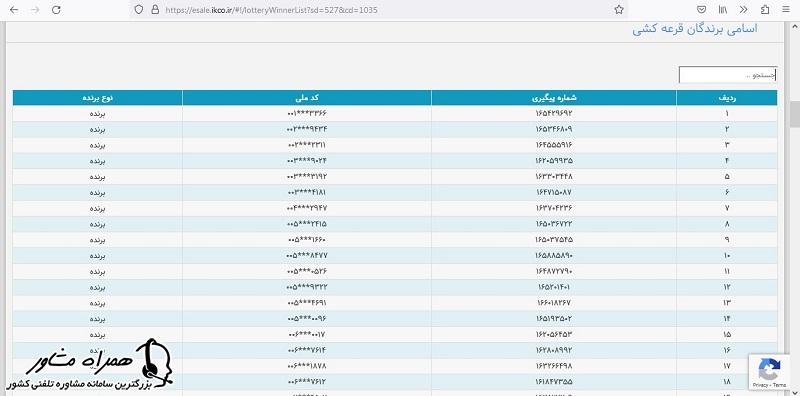Select national code ۰۰۶***۷۶۱۴

(x=307, y=351)
